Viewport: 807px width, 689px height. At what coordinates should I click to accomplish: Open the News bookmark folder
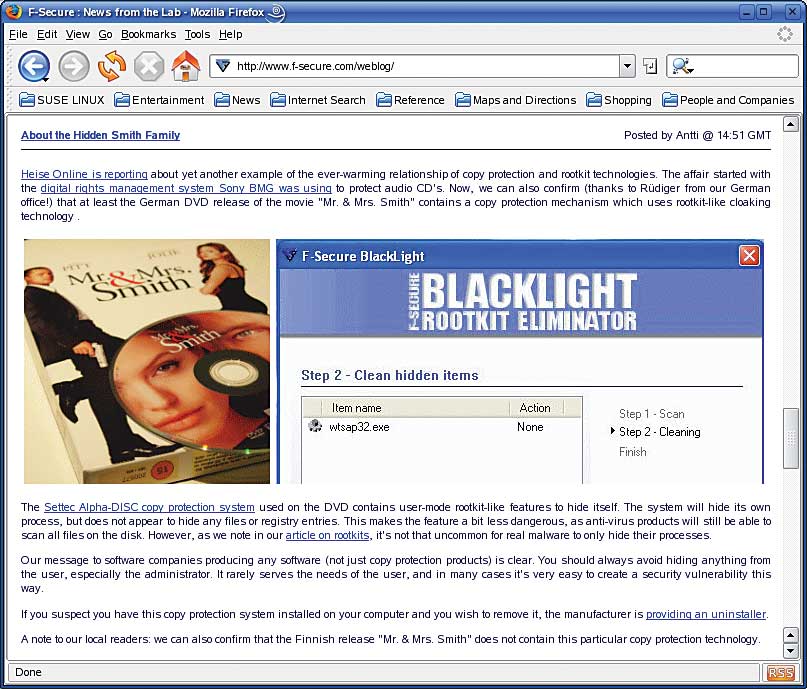click(237, 100)
